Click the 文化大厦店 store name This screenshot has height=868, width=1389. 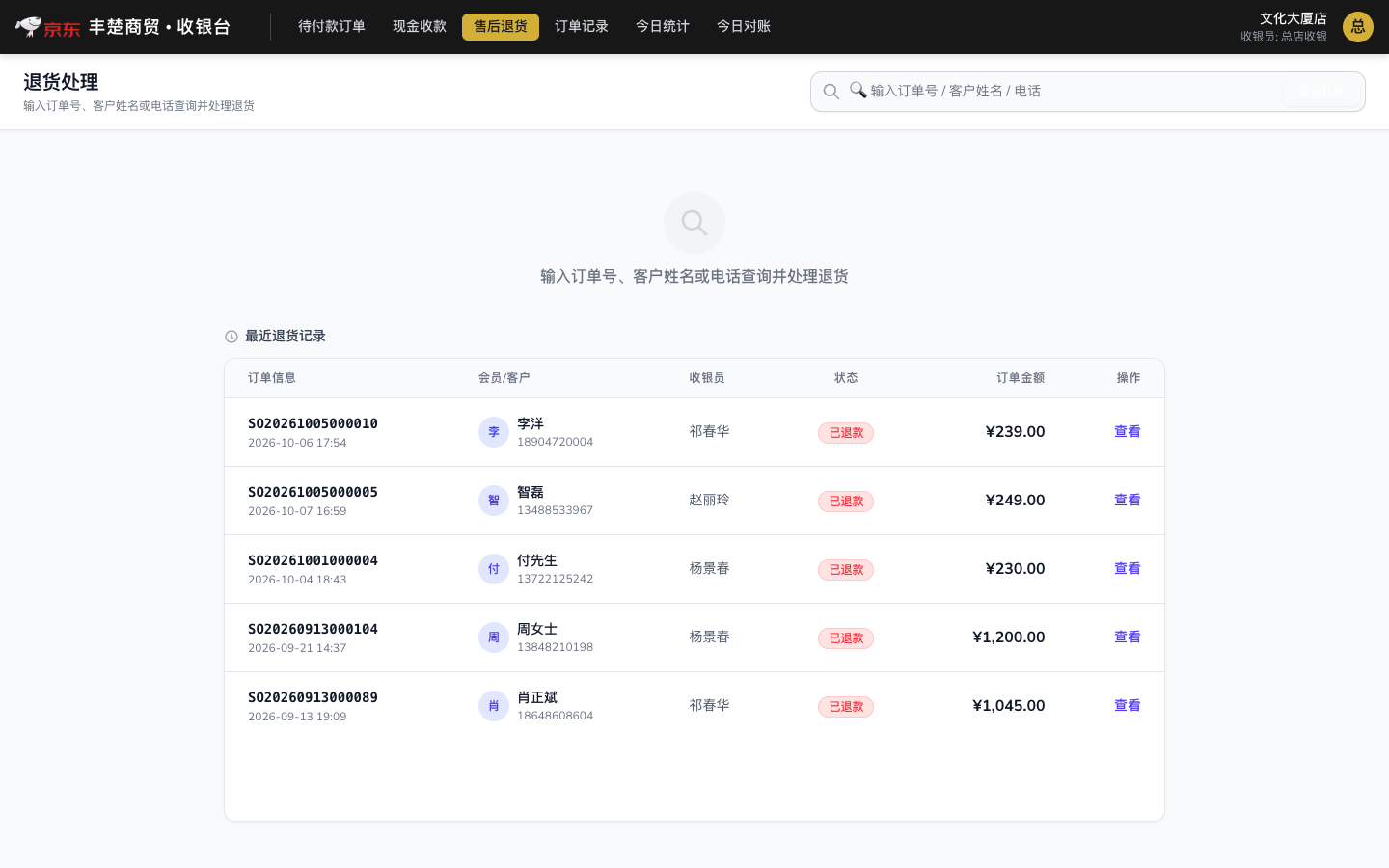point(1294,18)
